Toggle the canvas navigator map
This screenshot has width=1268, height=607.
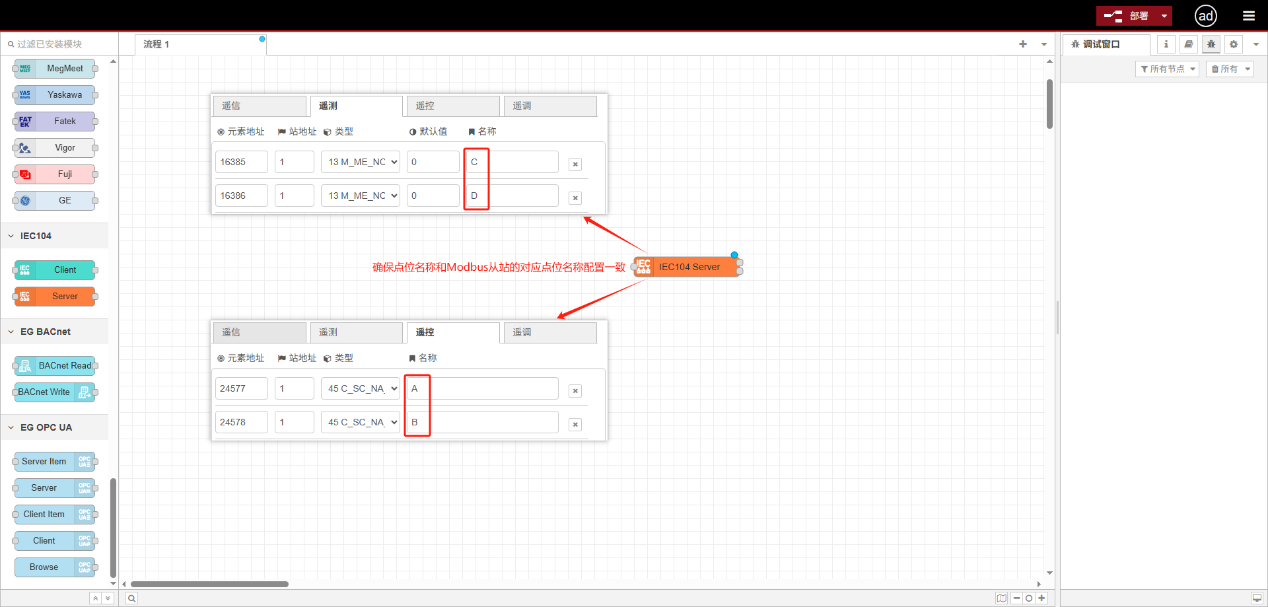[x=1002, y=598]
